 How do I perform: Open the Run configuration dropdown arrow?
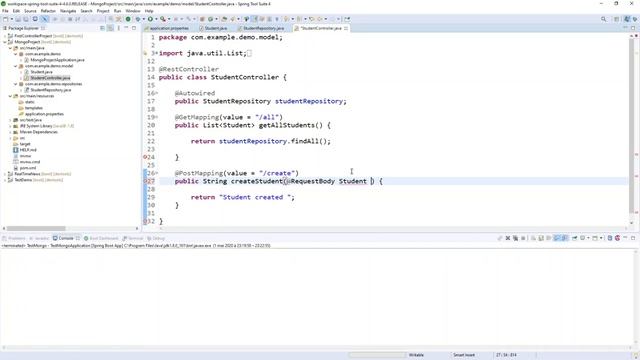click(x=156, y=19)
